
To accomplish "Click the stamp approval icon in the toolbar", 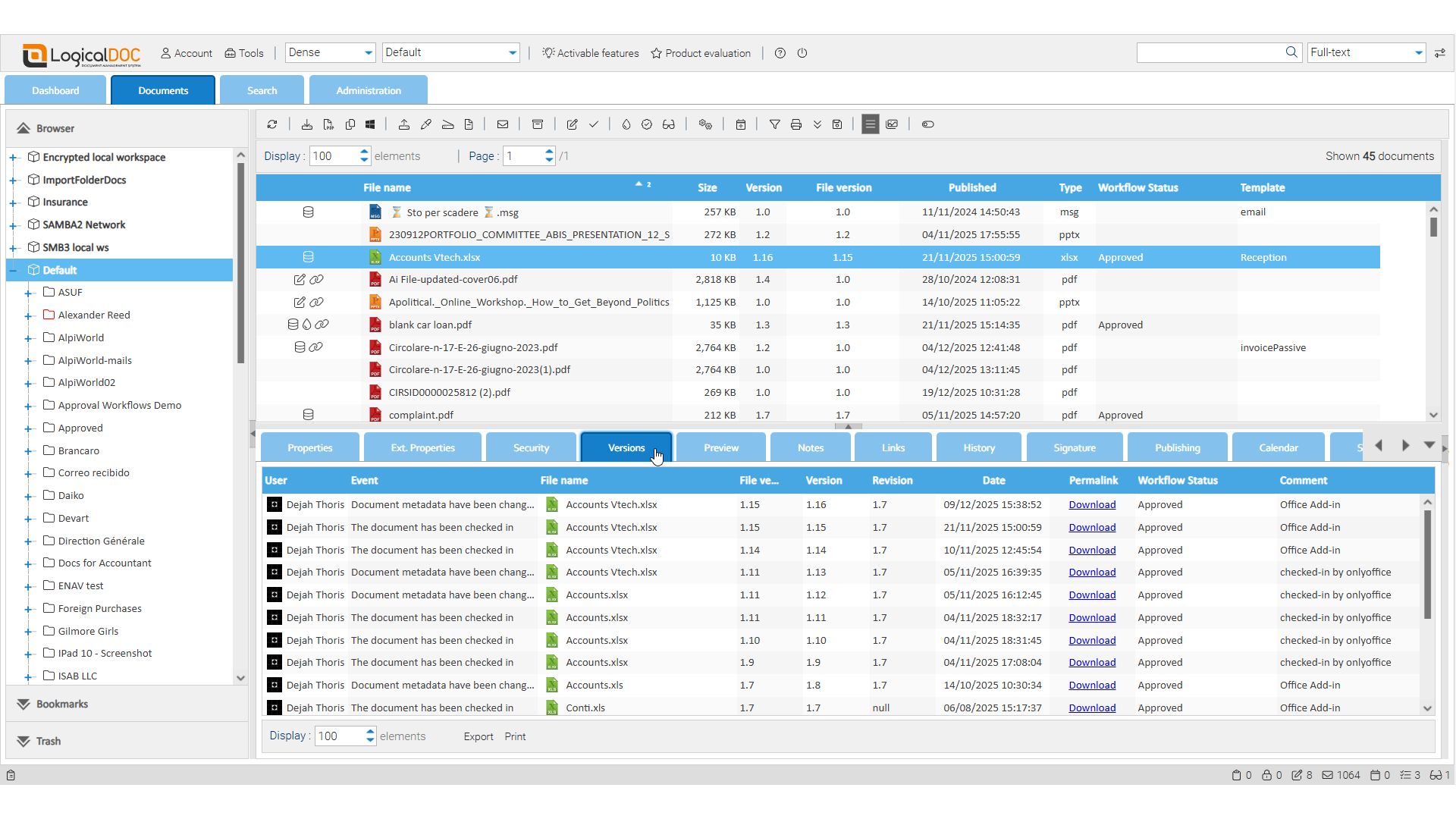I will [x=647, y=124].
